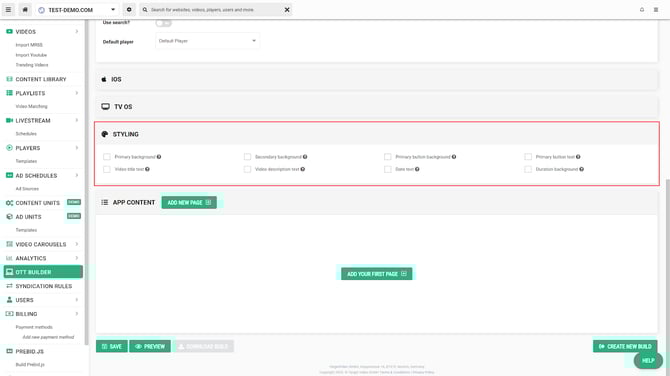670x376 pixels.
Task: Check the Video title text checkbox
Action: pyautogui.click(x=107, y=169)
